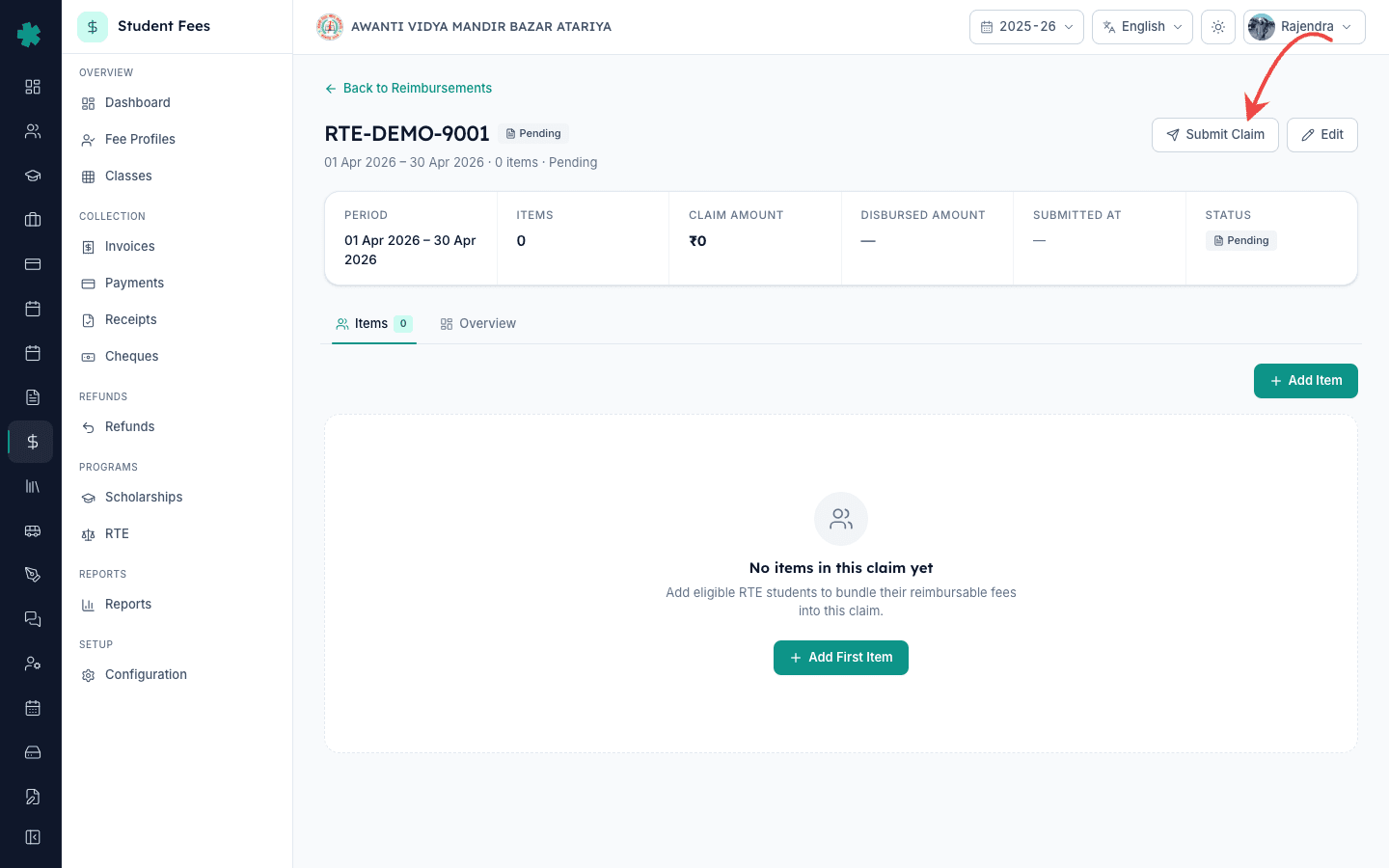This screenshot has width=1389, height=868.
Task: Open the document page icon in the rail
Action: (x=33, y=397)
